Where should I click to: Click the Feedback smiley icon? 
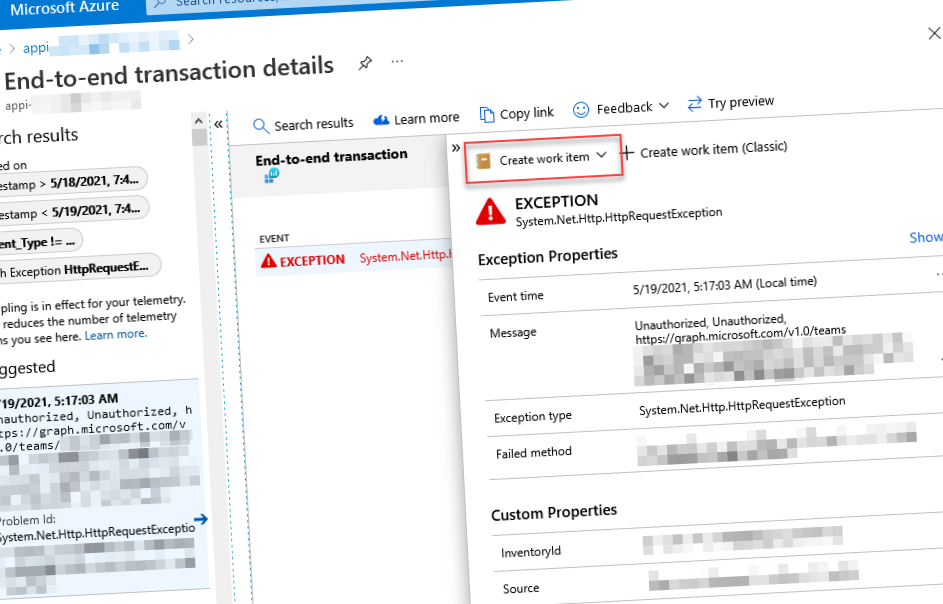click(580, 107)
